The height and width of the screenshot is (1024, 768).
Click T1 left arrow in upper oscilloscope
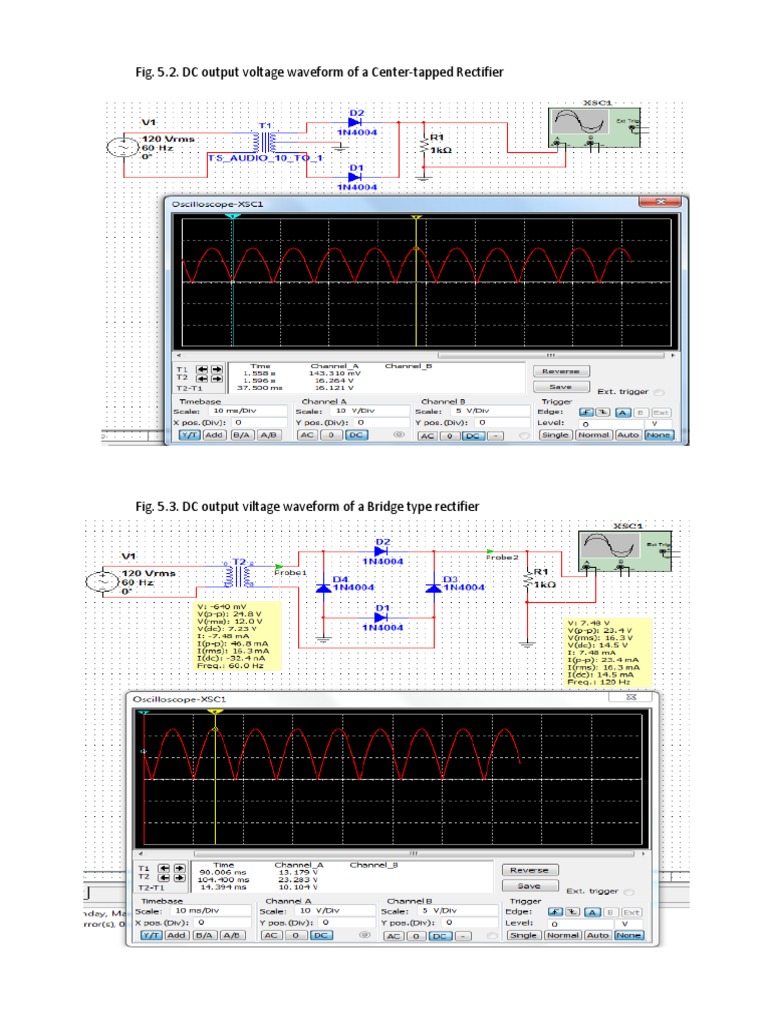pyautogui.click(x=202, y=369)
